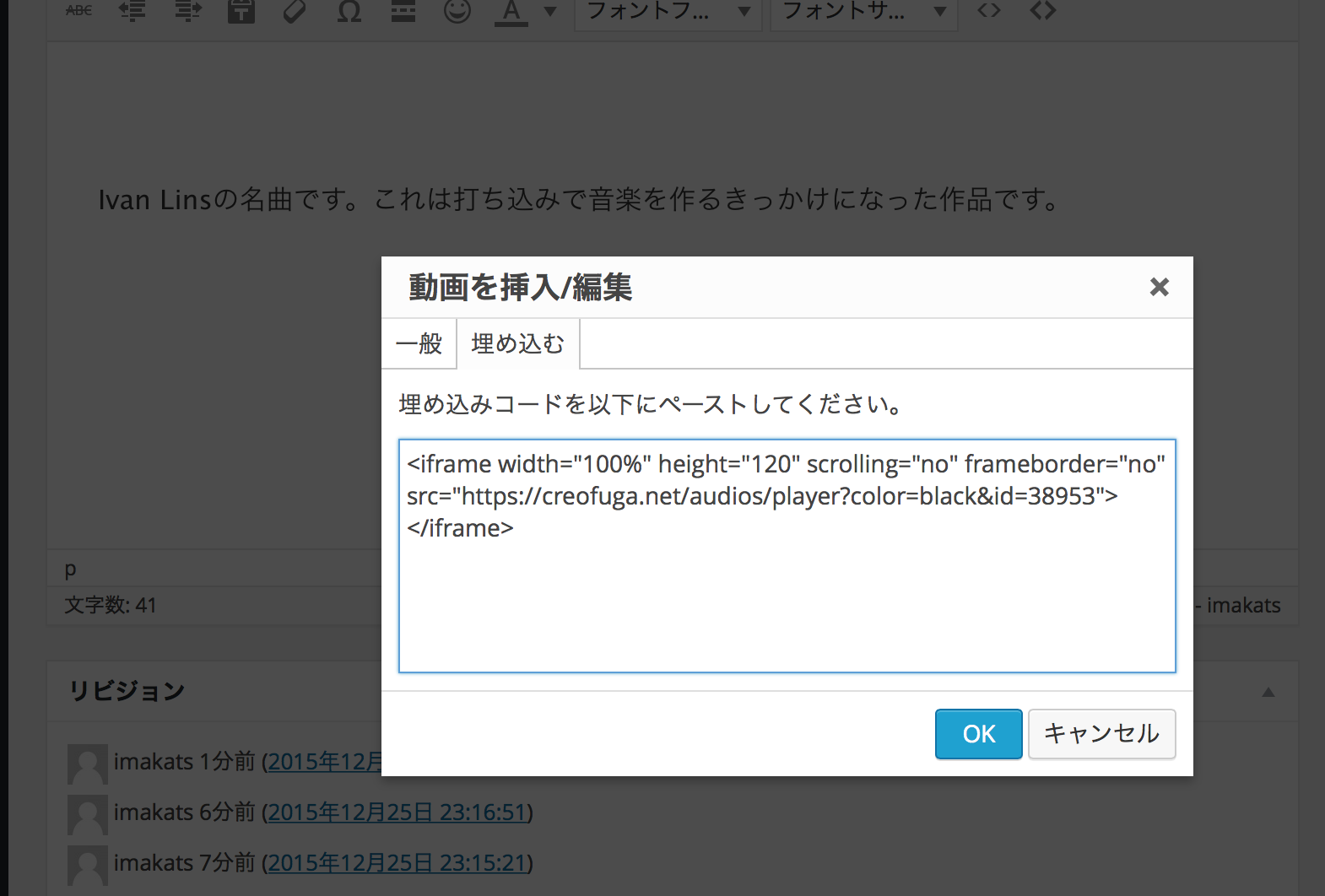Click the 埋め込みコードを以下にペーストしてください instruction text

coord(651,404)
